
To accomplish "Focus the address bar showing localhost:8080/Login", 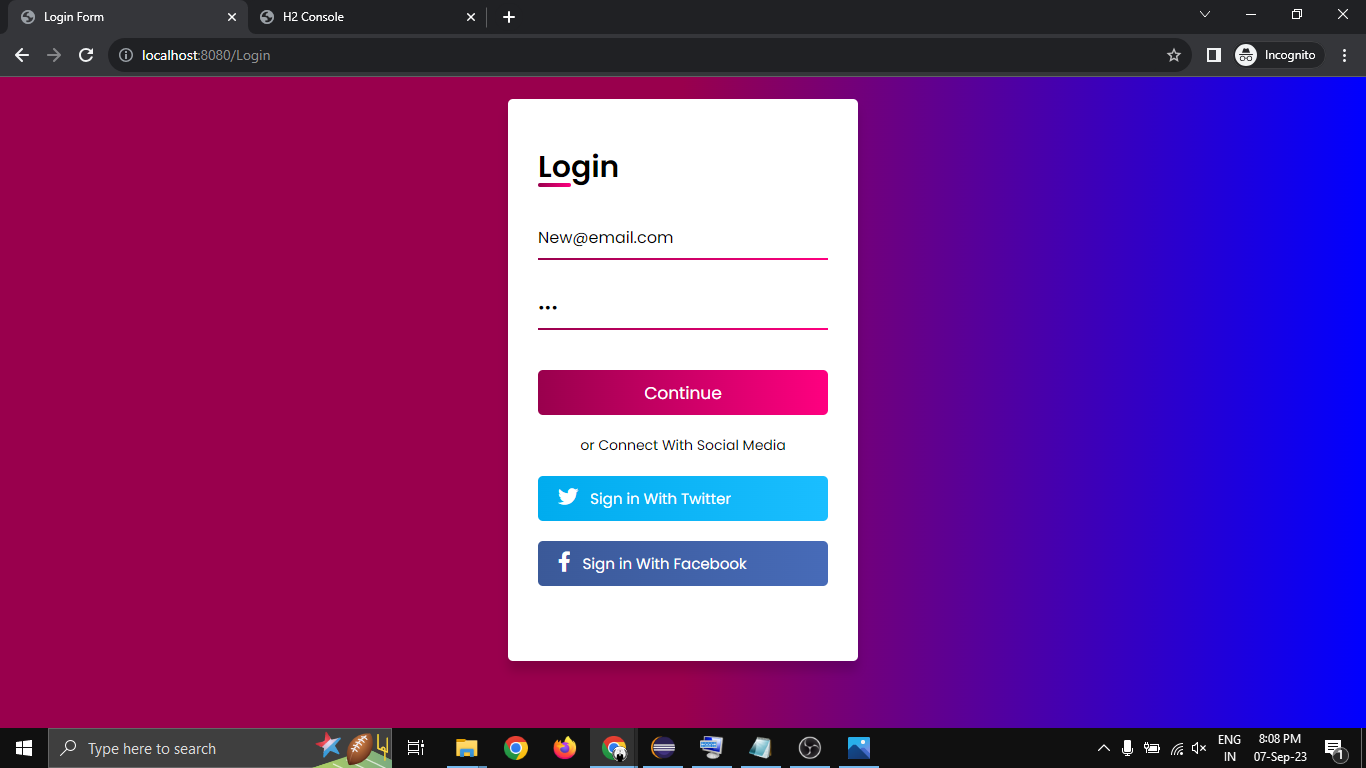I will [650, 55].
